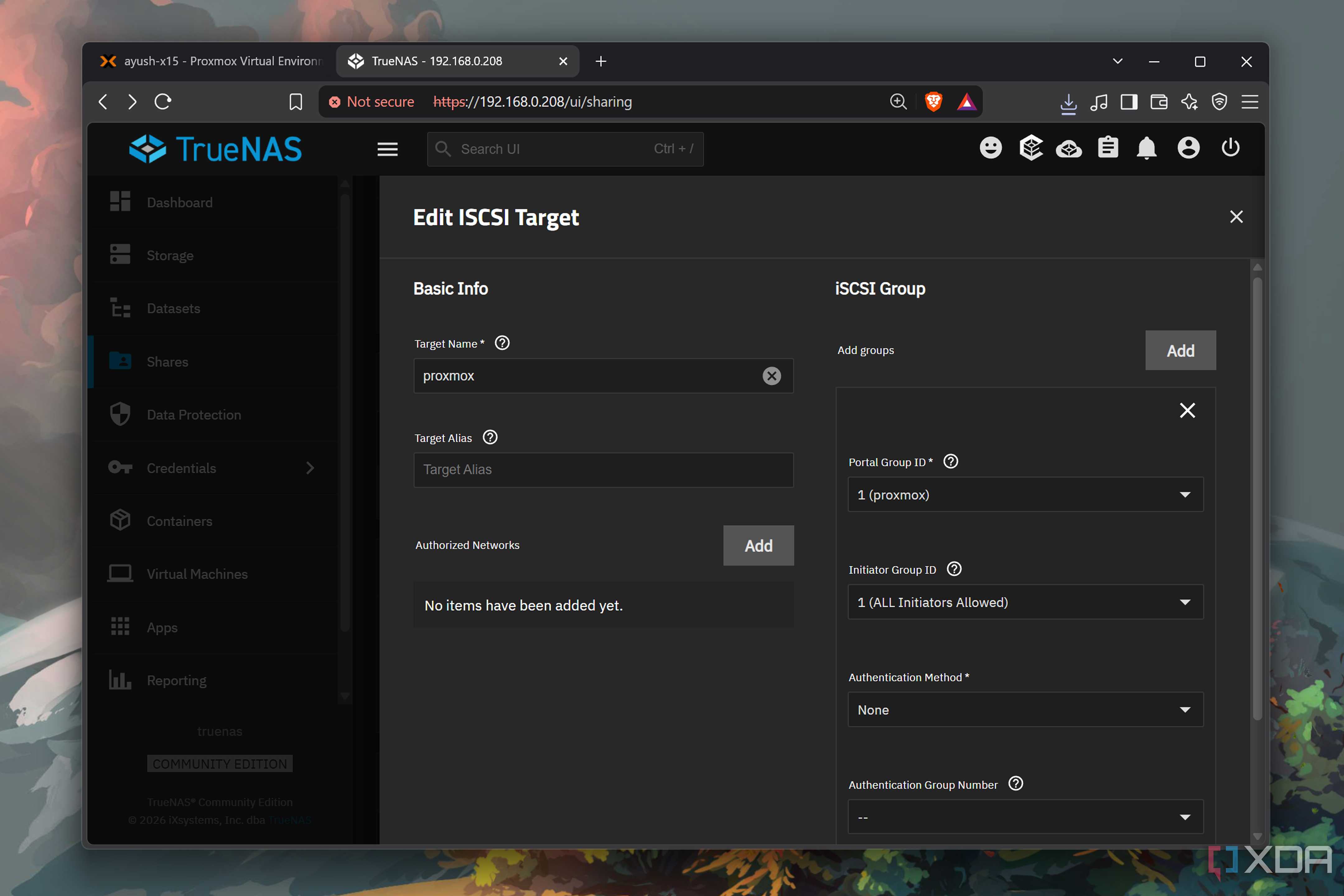
Task: Toggle the sidebar hamburger menu
Action: coord(387,150)
